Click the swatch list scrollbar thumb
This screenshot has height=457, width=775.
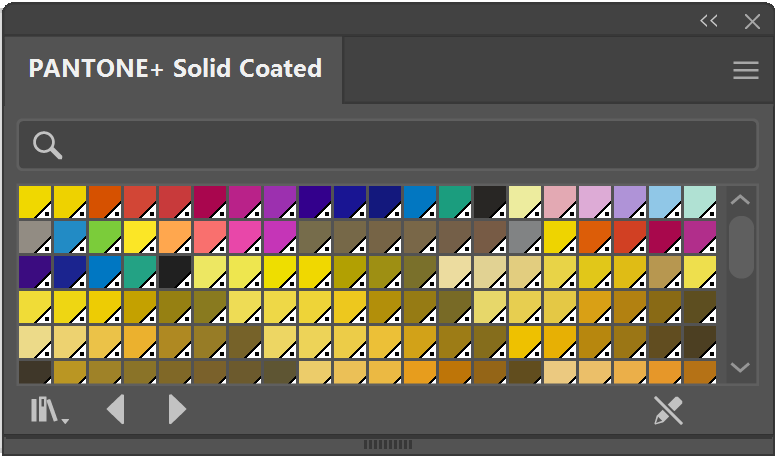pyautogui.click(x=741, y=247)
